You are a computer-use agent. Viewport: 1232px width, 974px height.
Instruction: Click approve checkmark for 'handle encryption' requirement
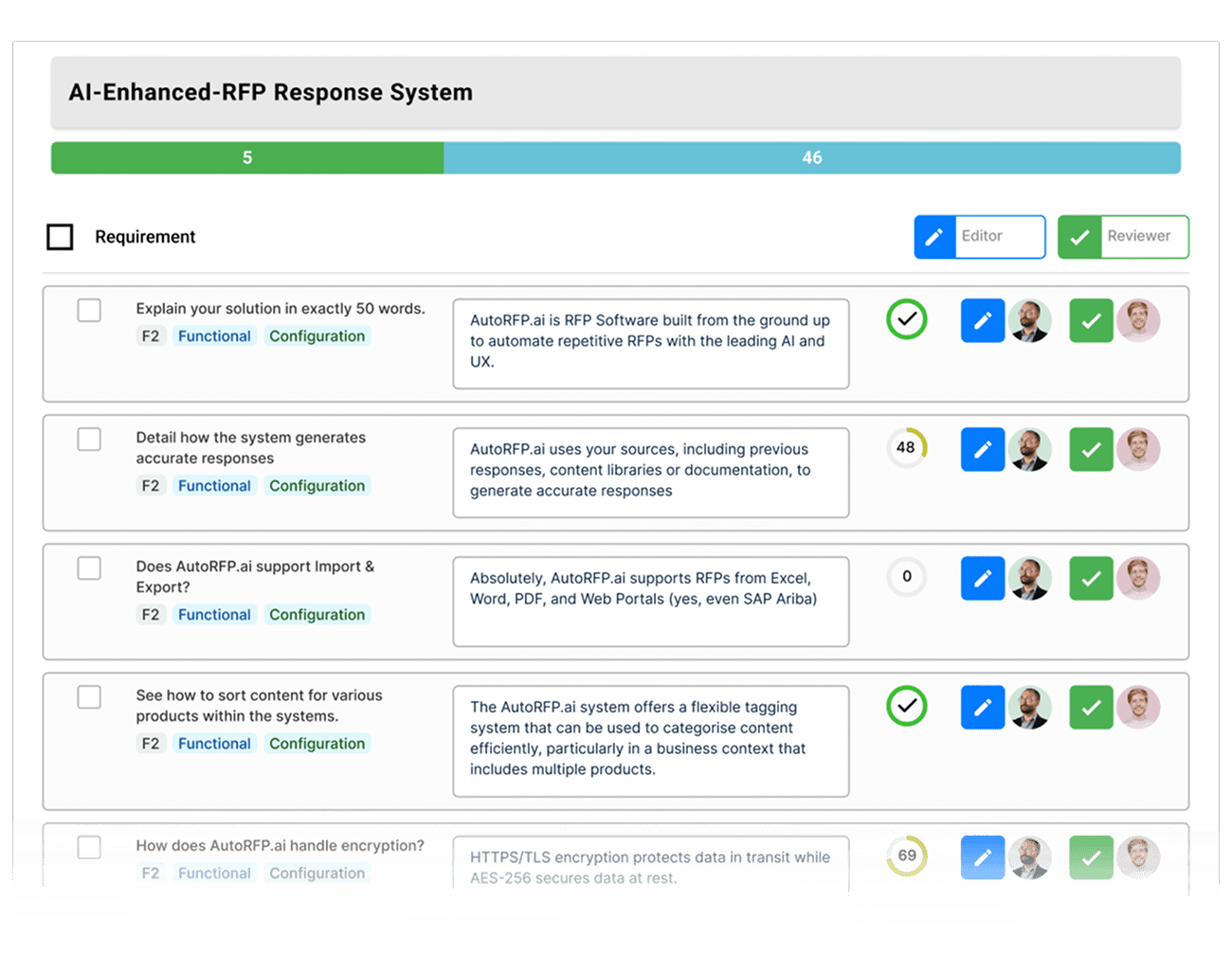pyautogui.click(x=1091, y=857)
